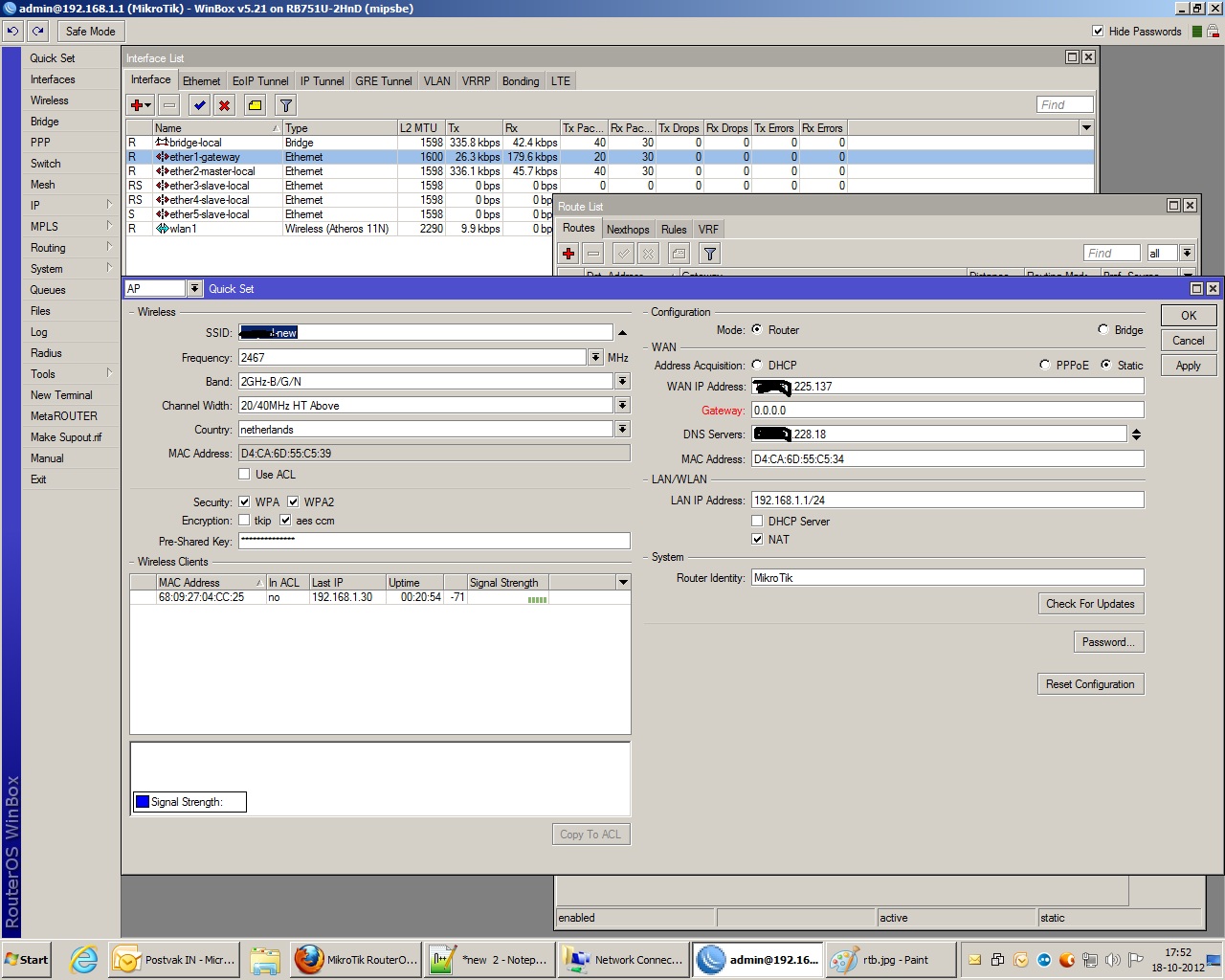Image resolution: width=1225 pixels, height=980 pixels.
Task: Click the checkmark enable icon in Route List
Action: tap(623, 254)
